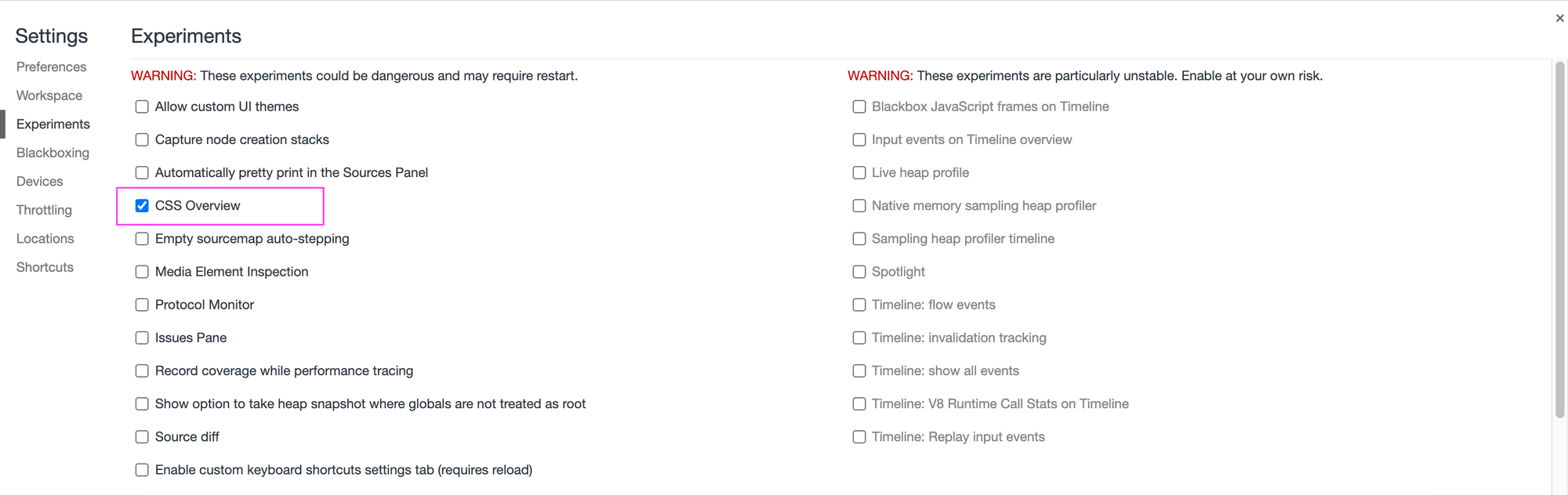The image size is (1568, 495).
Task: Open the Shortcuts settings page
Action: [45, 267]
